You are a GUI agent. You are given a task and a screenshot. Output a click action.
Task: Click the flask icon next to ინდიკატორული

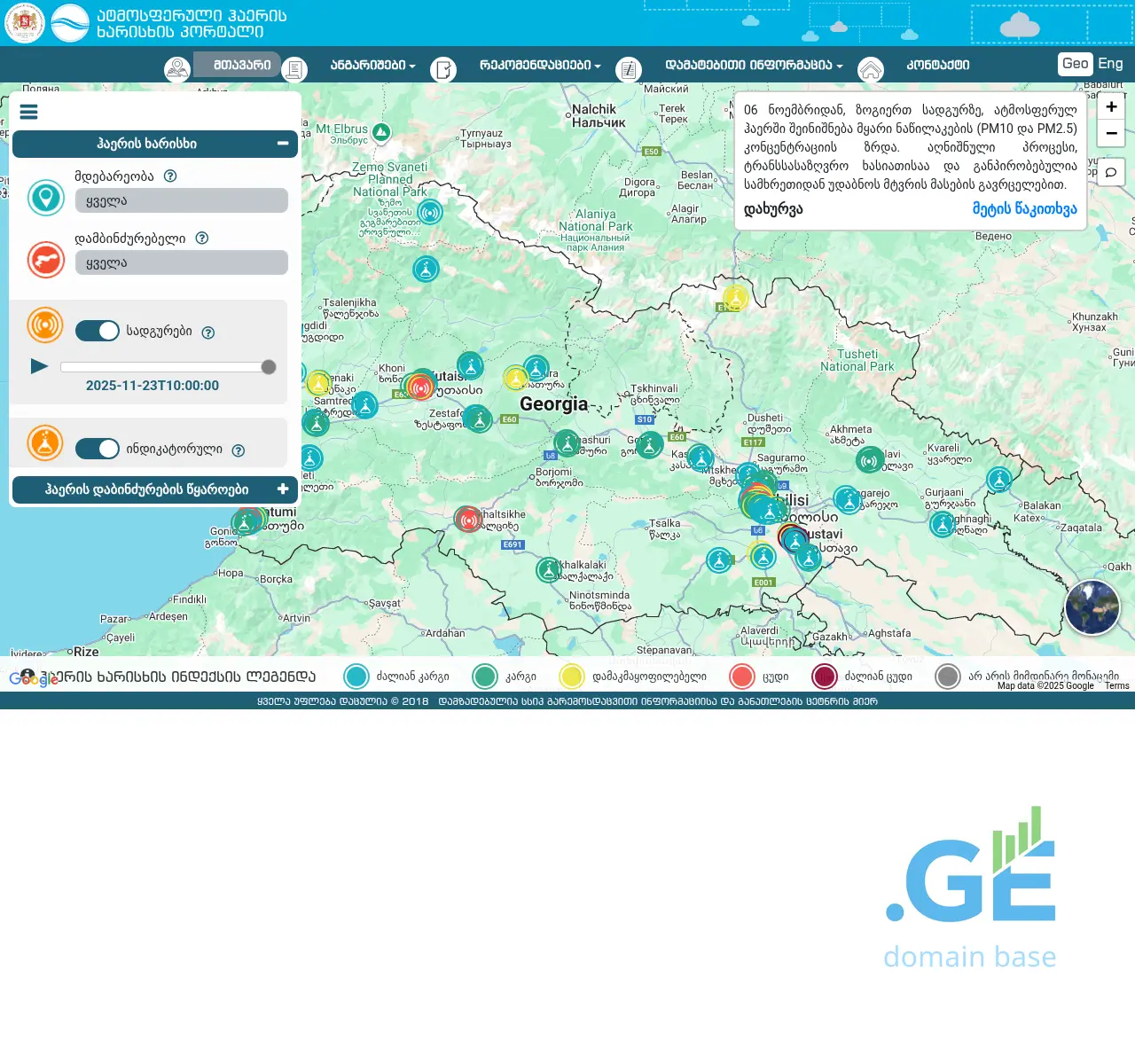pos(45,442)
